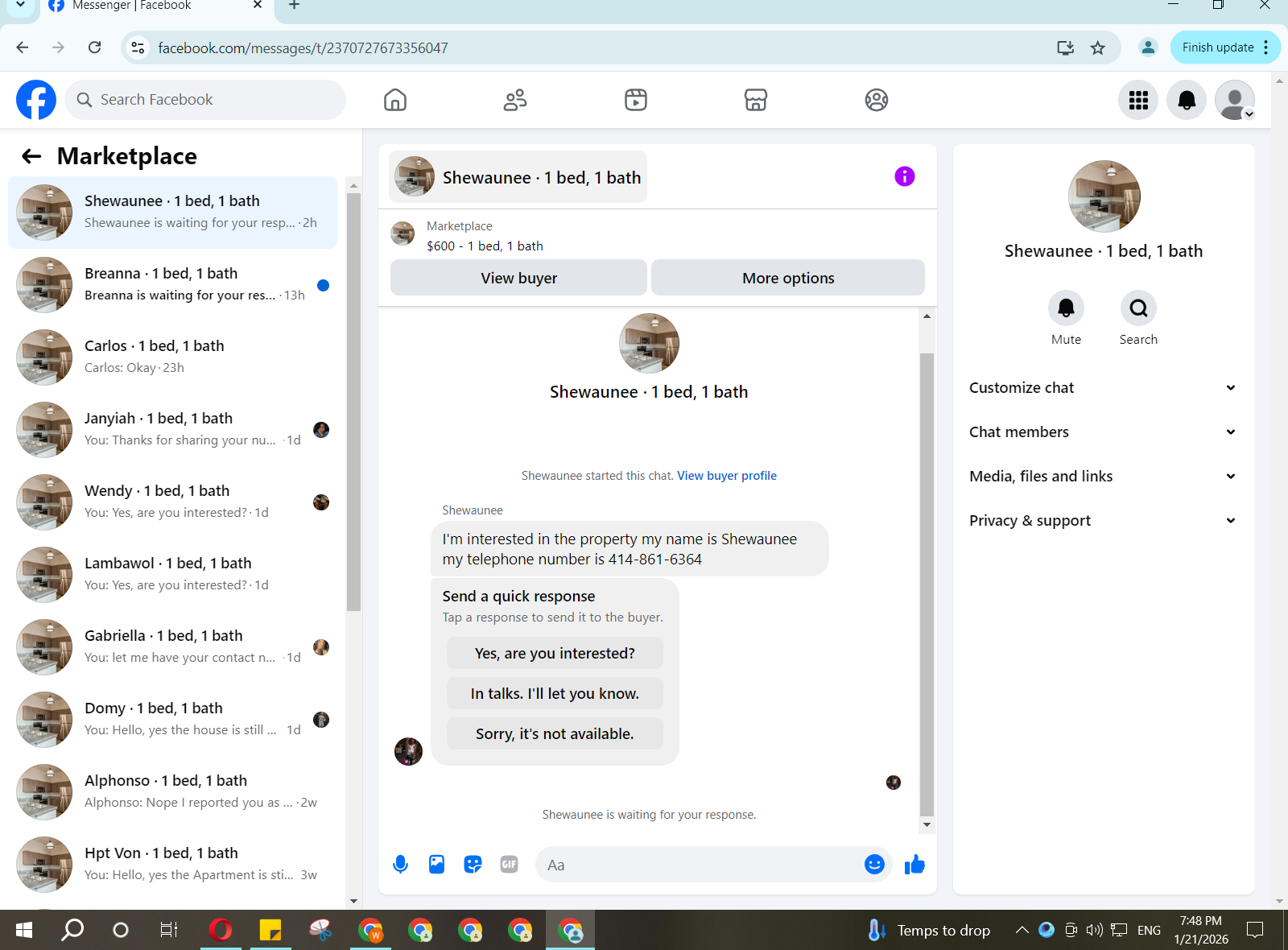The height and width of the screenshot is (950, 1288).
Task: Send quick response 'Sorry, it's not available.'
Action: click(555, 733)
